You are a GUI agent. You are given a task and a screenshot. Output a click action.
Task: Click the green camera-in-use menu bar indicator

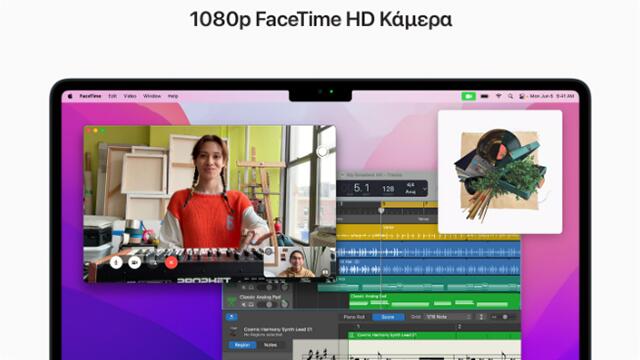point(469,96)
